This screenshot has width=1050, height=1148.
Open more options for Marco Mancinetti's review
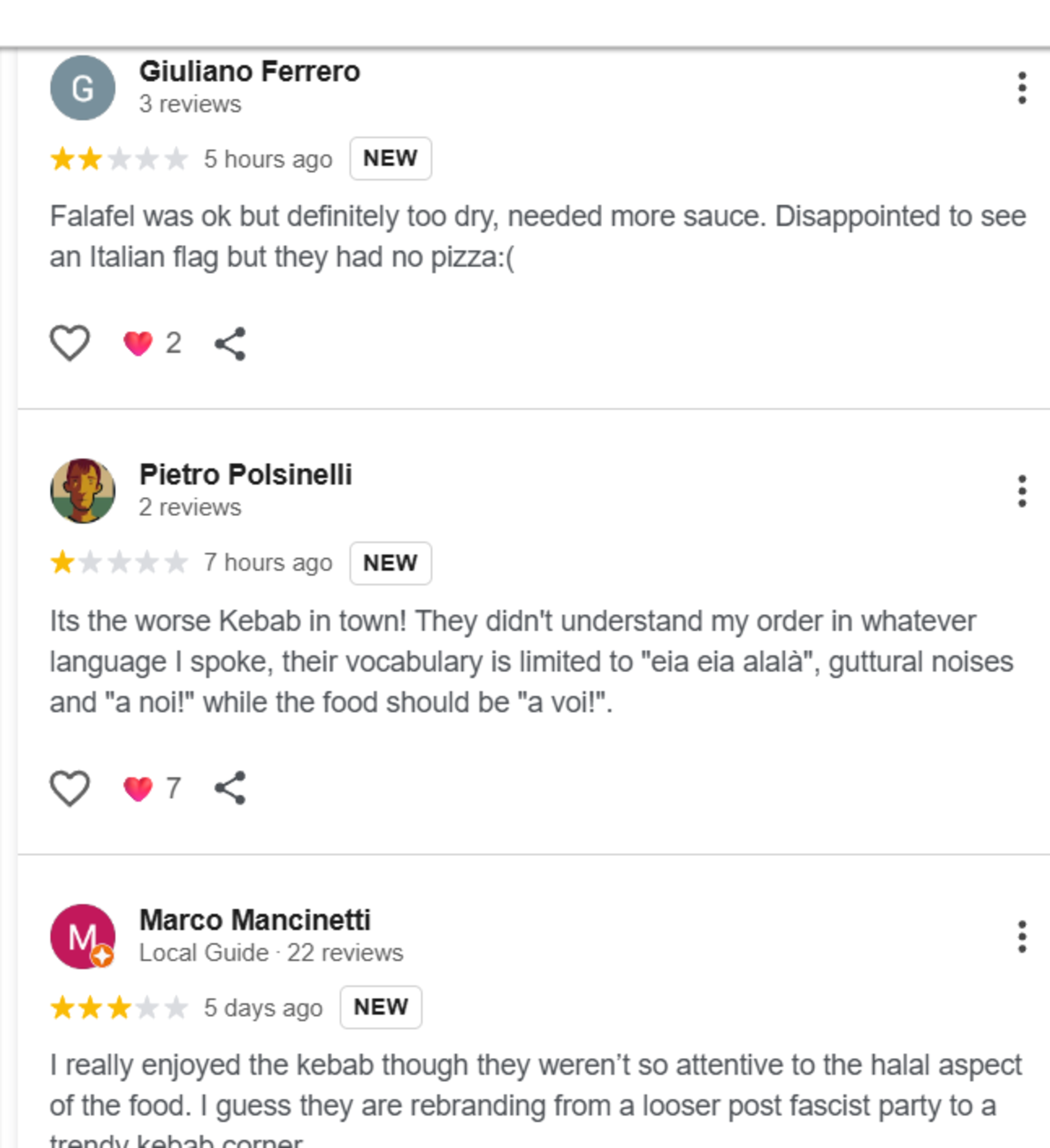1022,936
